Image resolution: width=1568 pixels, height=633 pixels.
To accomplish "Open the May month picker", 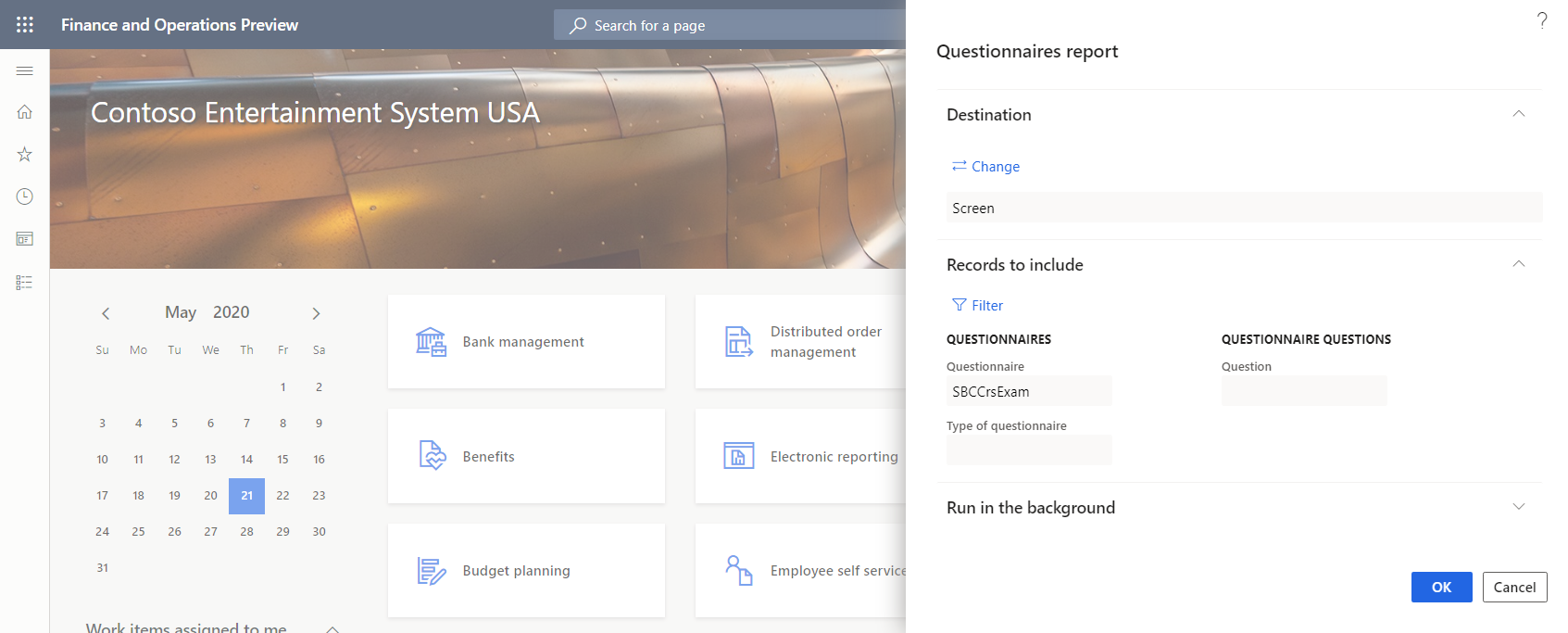I will (x=181, y=312).
